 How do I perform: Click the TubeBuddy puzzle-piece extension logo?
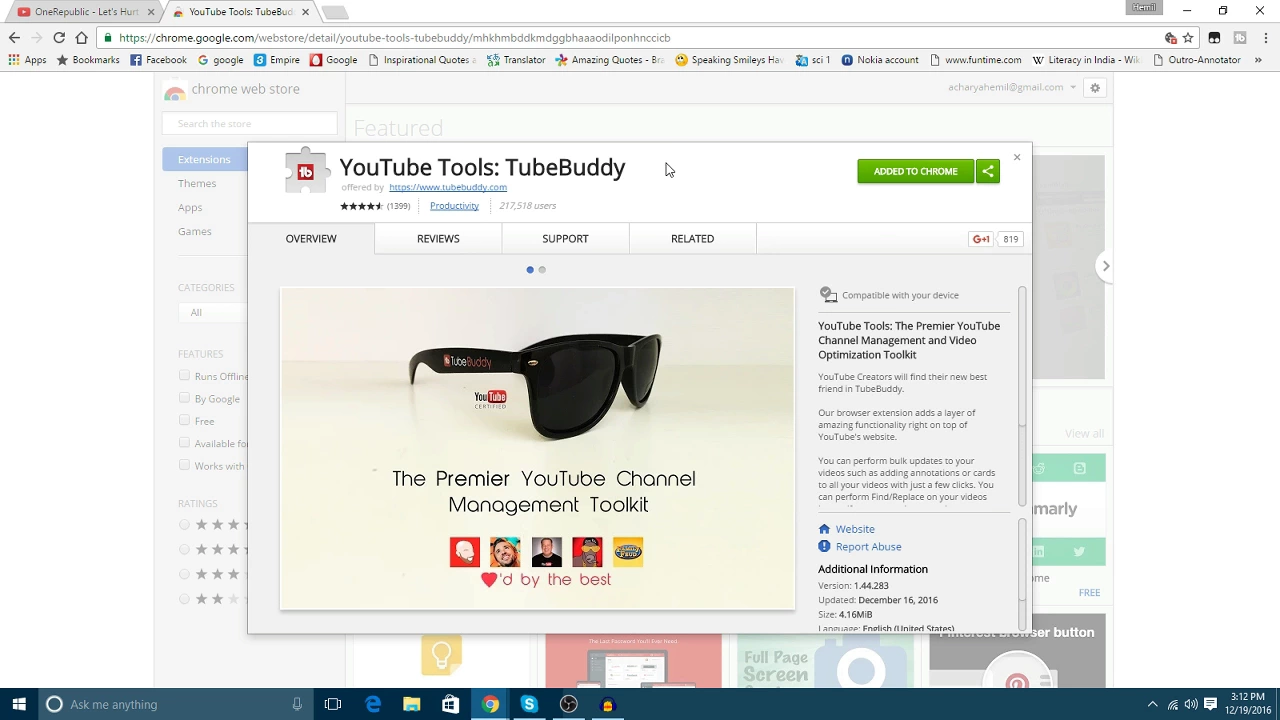tap(306, 171)
